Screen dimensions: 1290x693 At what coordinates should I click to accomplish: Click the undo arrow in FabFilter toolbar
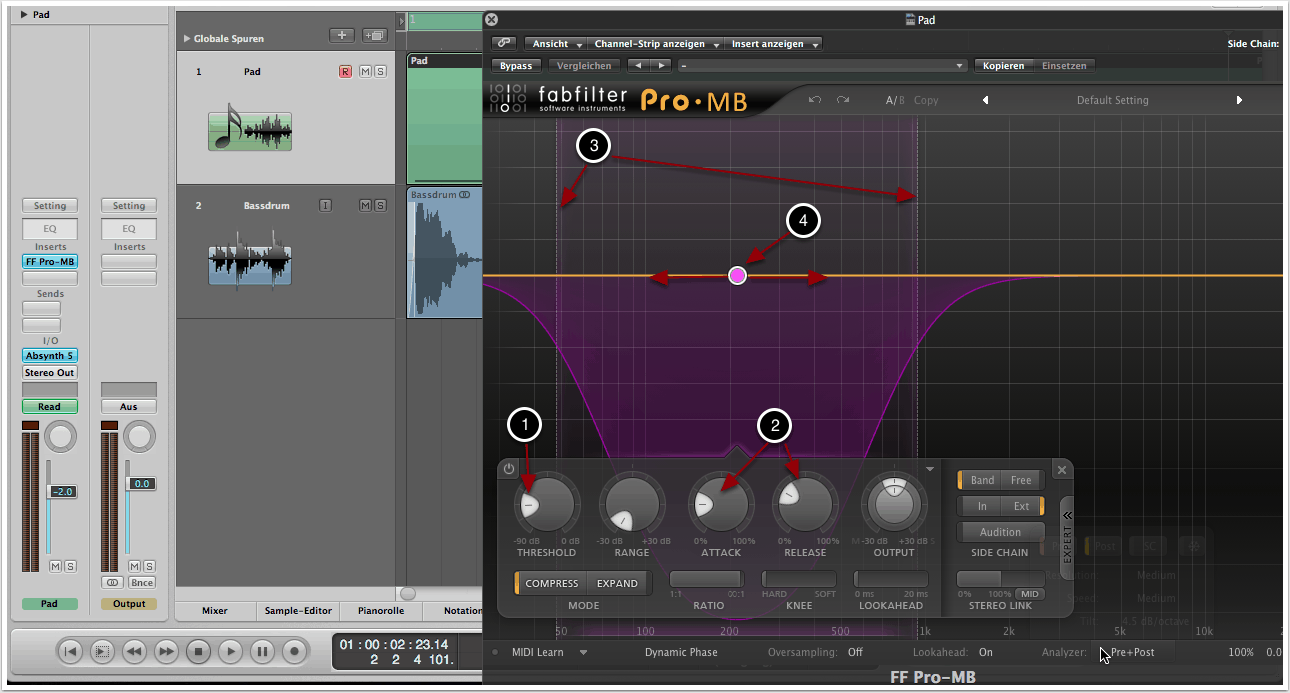pyautogui.click(x=815, y=100)
